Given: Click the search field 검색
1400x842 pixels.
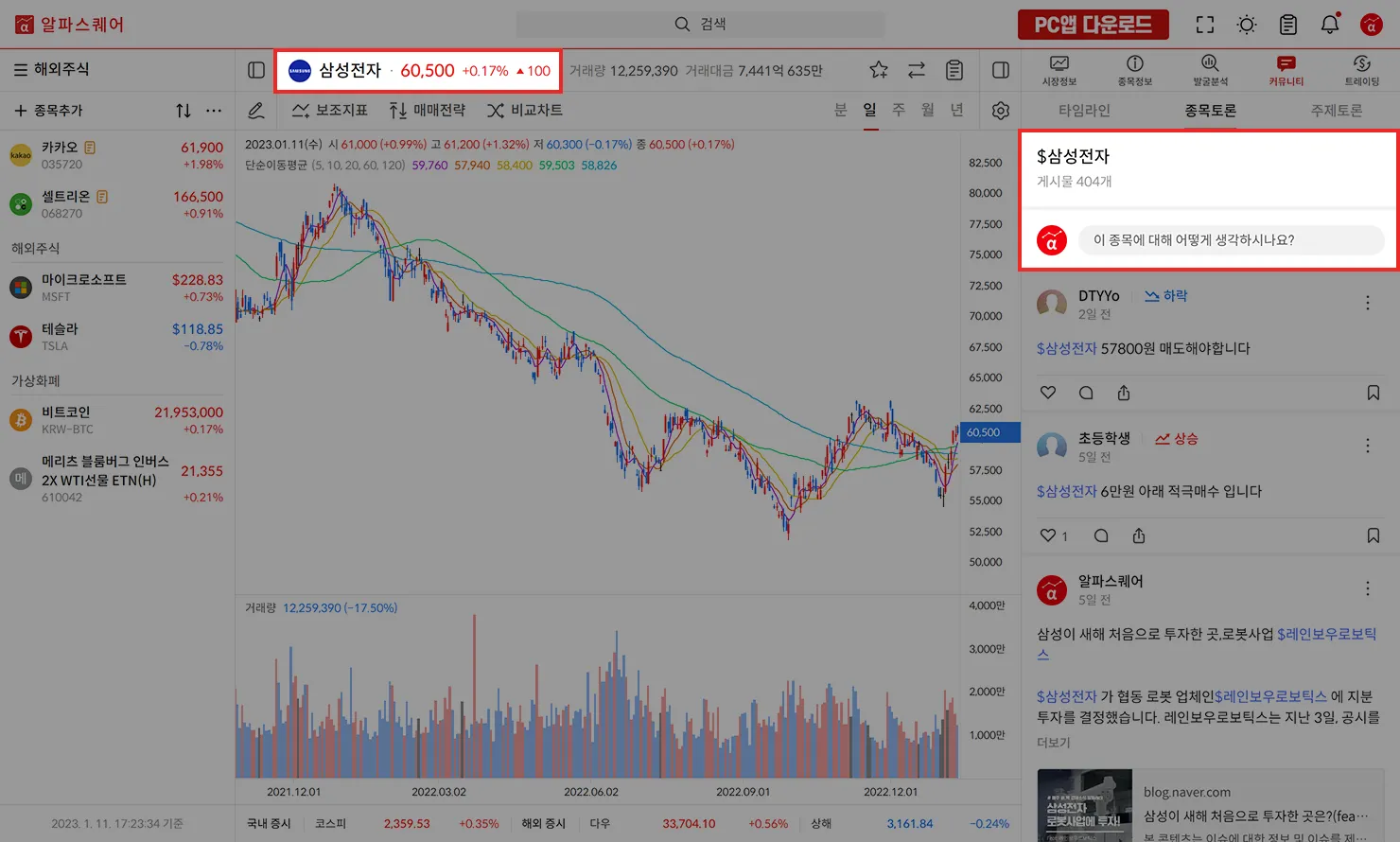Looking at the screenshot, I should [x=700, y=25].
